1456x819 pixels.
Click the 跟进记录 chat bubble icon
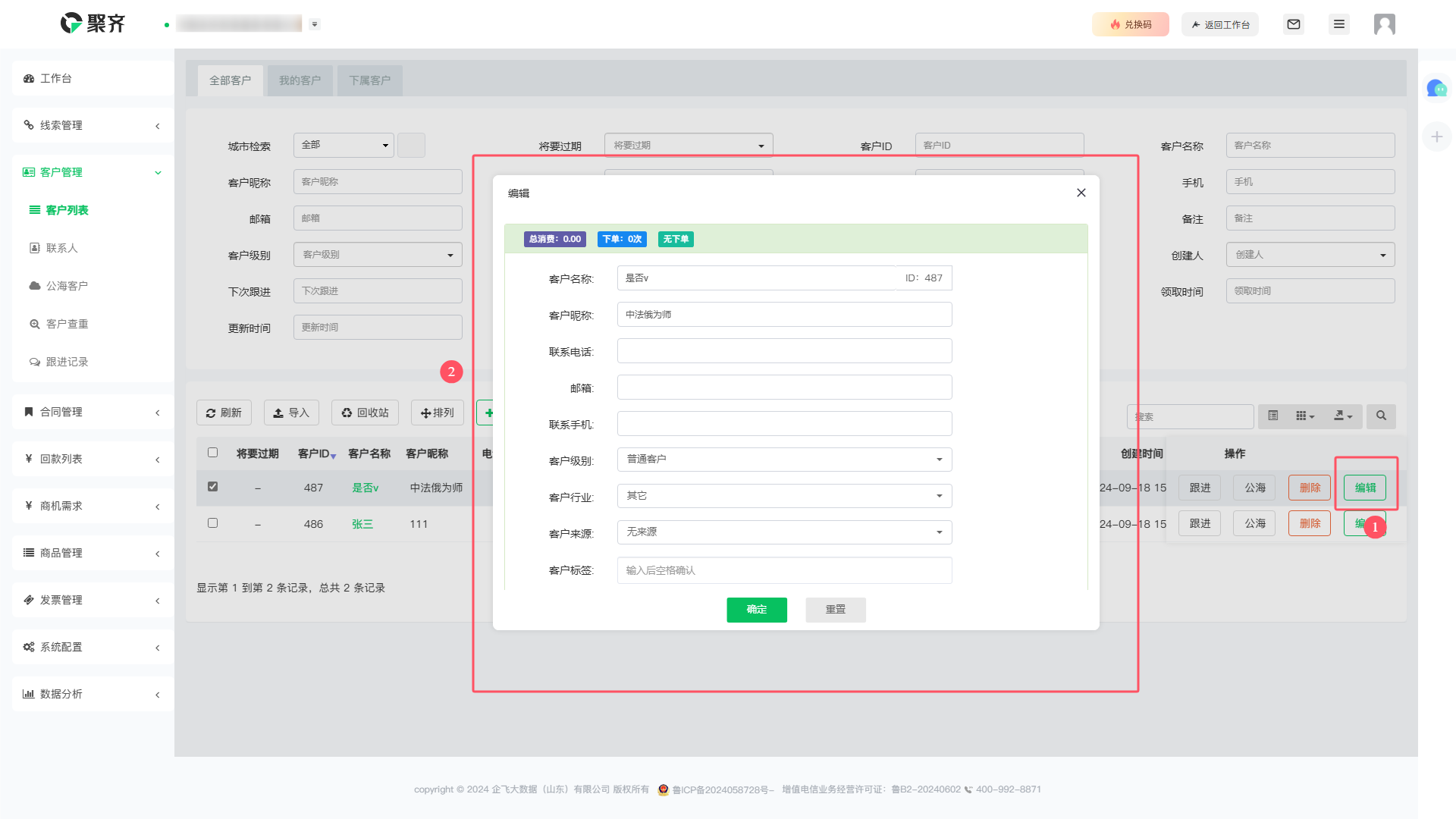(x=35, y=362)
